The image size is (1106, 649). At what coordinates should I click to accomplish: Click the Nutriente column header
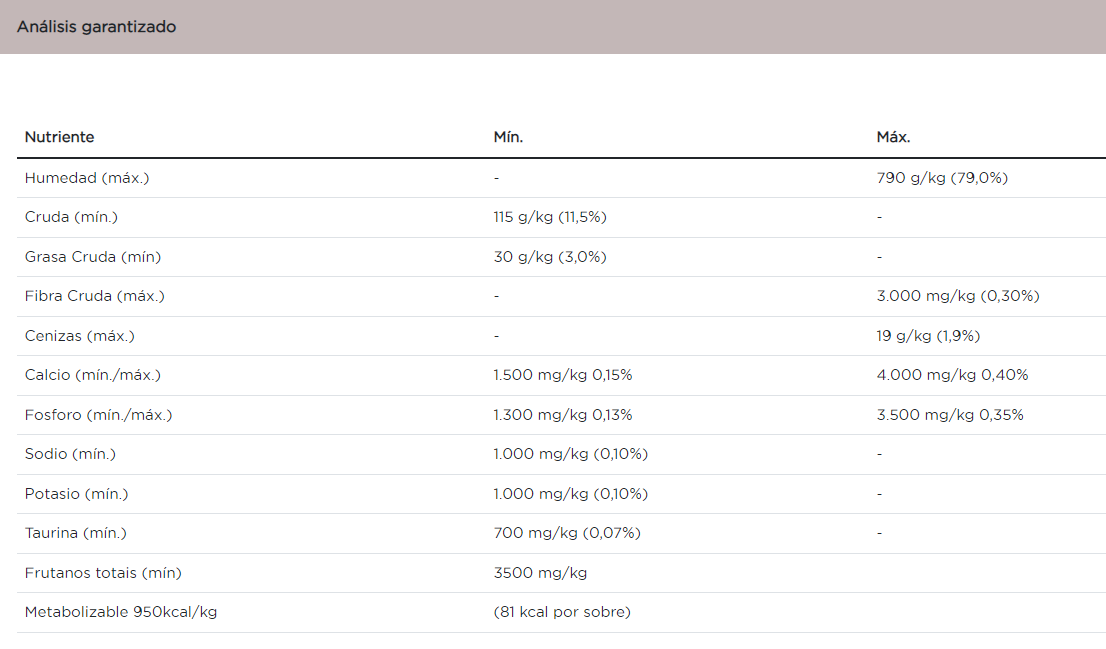tap(59, 137)
